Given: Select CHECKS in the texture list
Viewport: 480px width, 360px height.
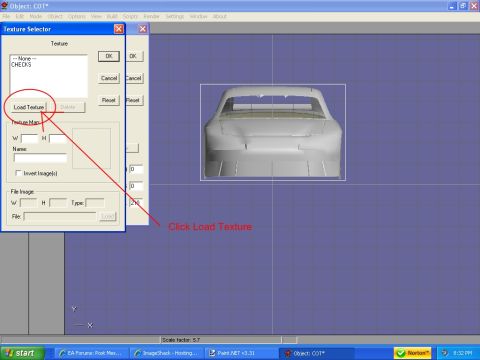Looking at the screenshot, I should point(21,65).
